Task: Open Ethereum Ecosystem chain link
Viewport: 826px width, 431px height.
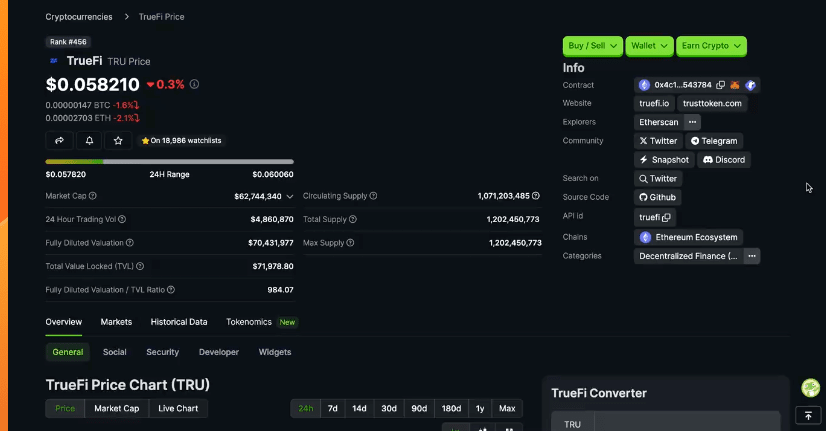Action: (x=689, y=238)
